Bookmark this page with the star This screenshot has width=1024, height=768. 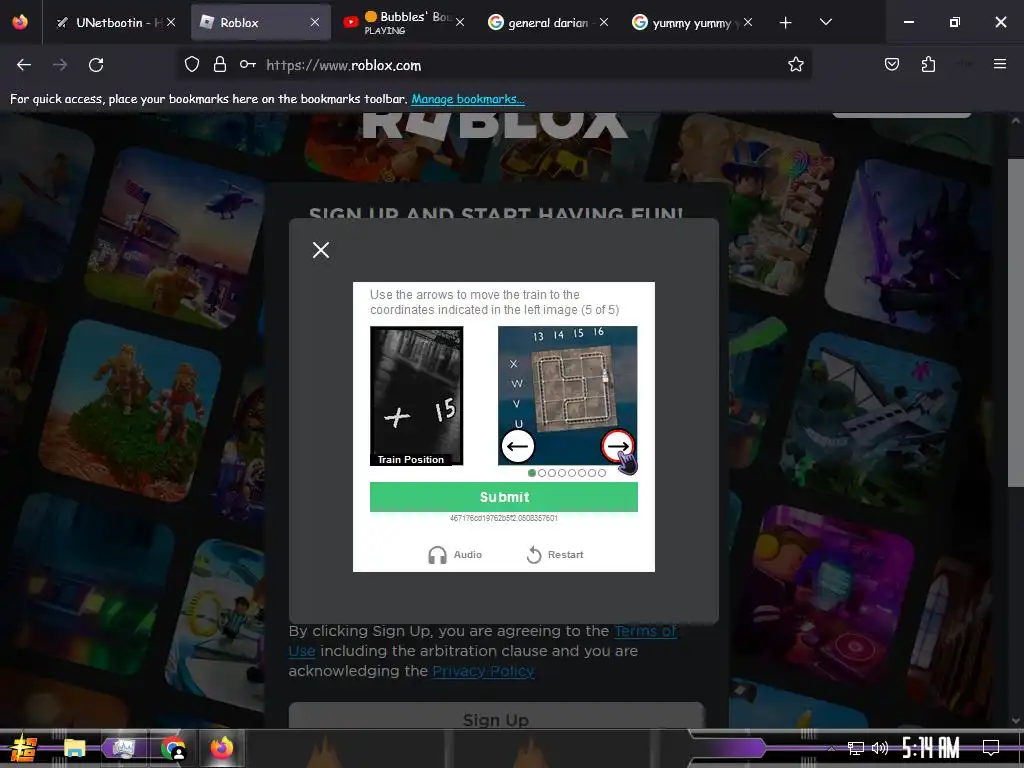795,65
